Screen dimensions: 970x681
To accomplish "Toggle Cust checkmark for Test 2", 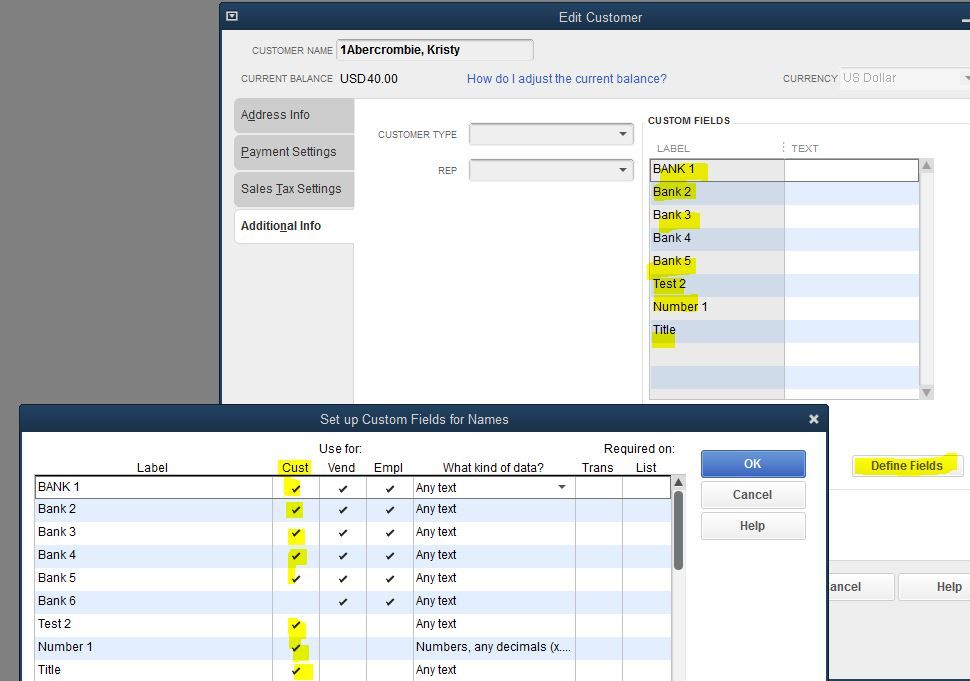I will [296, 625].
